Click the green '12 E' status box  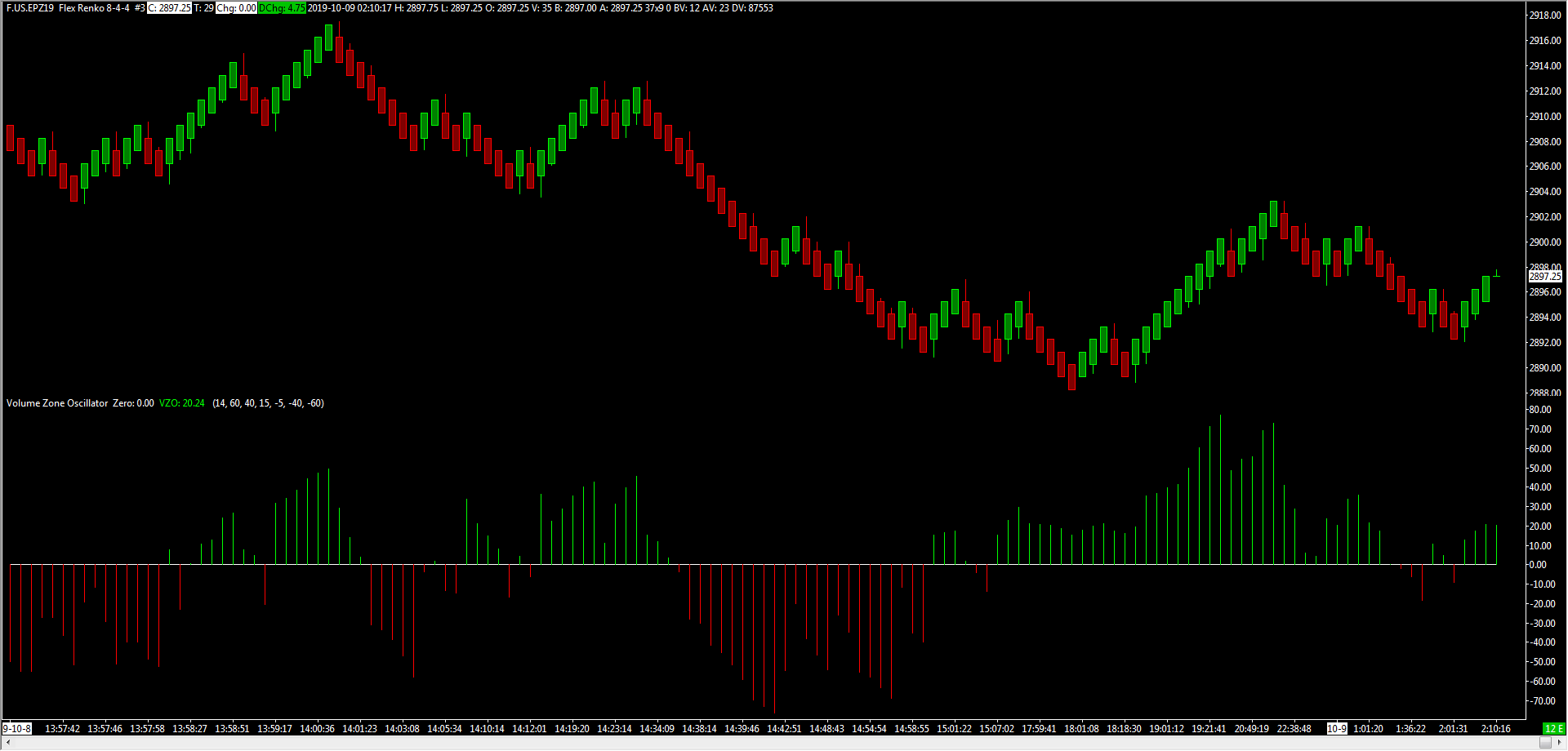pos(1554,729)
